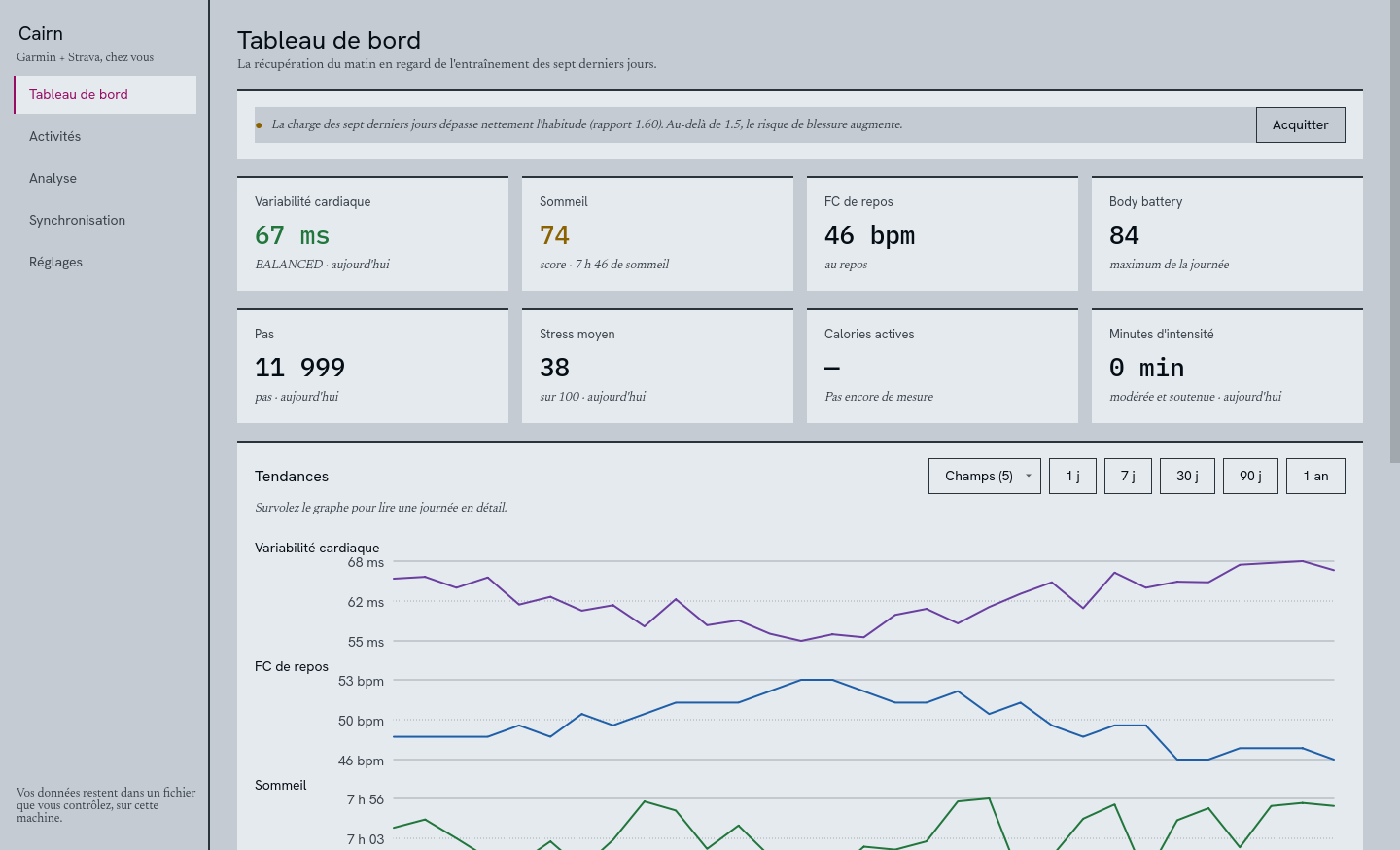Click the 'Survolez le graphe' hint text
1400x850 pixels.
click(x=381, y=508)
